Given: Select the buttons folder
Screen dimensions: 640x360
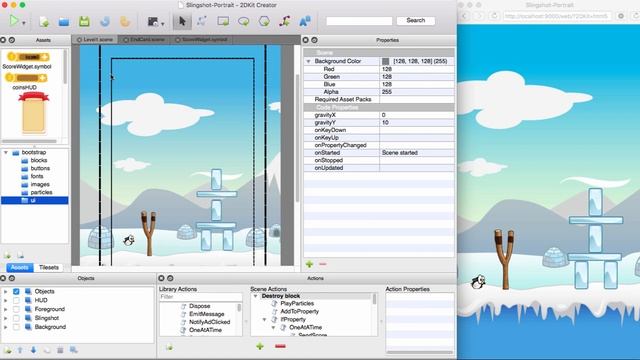Looking at the screenshot, I should (40, 168).
